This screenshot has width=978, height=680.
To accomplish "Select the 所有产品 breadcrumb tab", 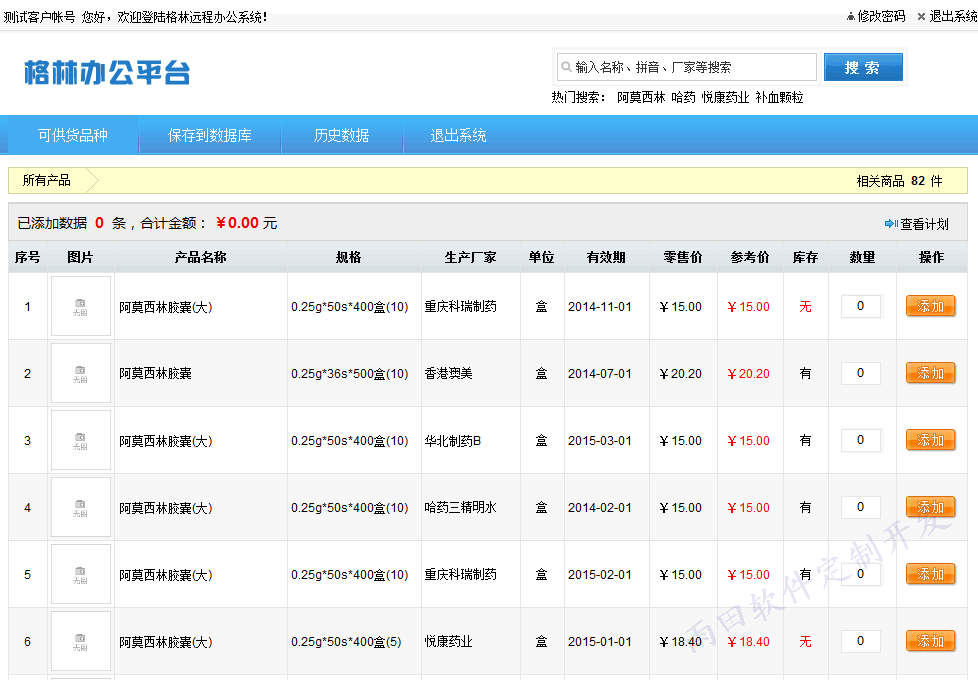I will (47, 180).
